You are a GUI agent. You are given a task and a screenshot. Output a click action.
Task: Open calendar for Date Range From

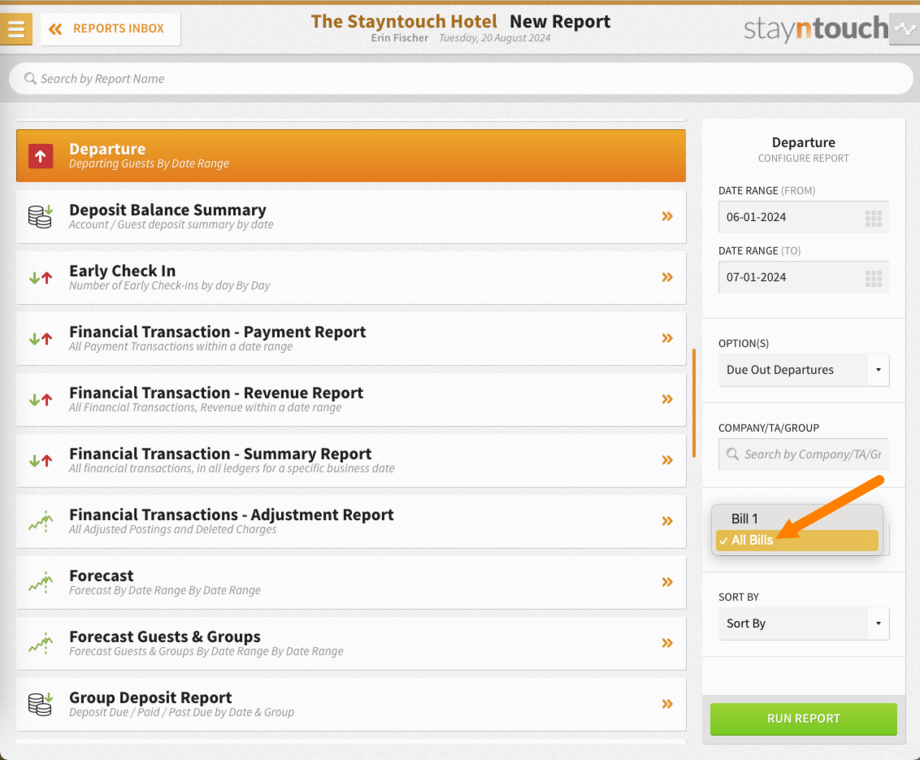pos(874,218)
